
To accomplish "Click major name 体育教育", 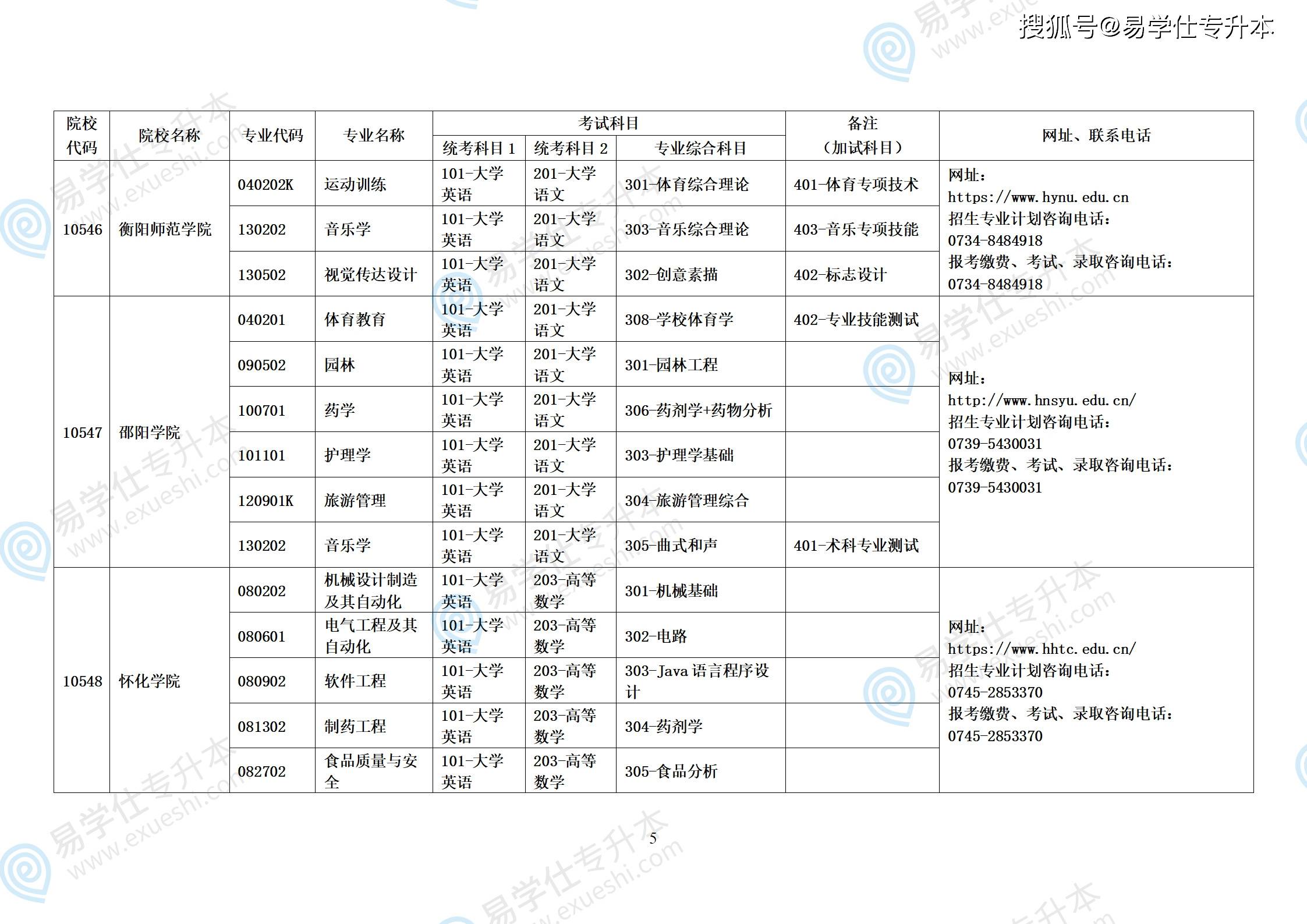I will tap(355, 320).
